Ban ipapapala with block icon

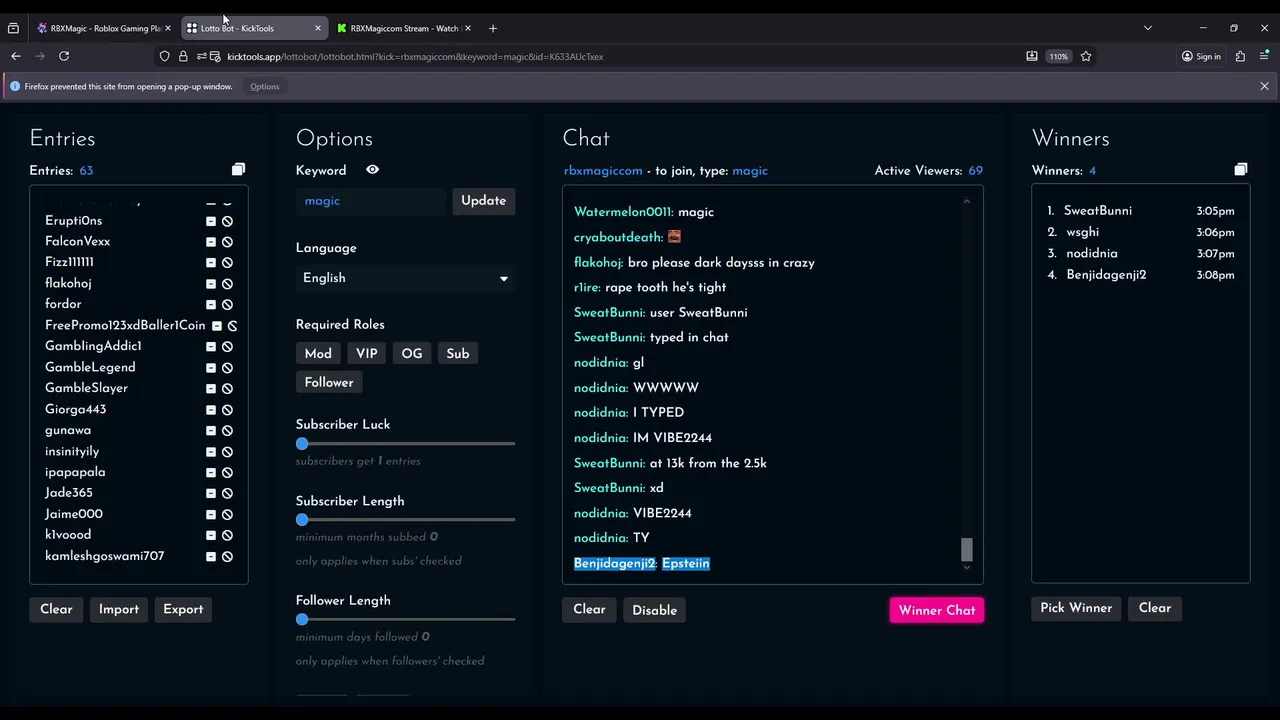pos(227,473)
